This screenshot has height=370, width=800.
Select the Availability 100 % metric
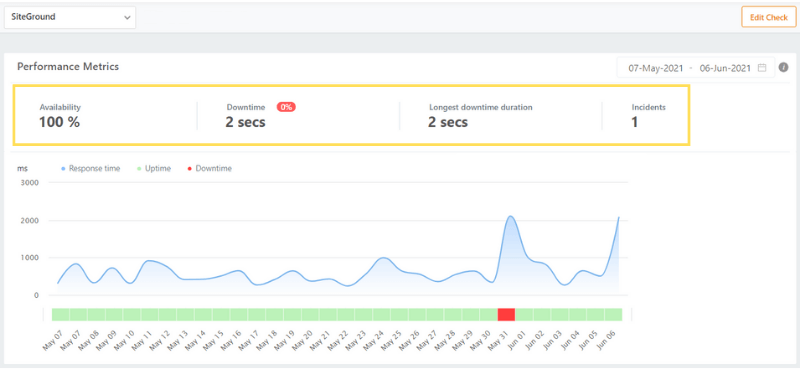[60, 116]
